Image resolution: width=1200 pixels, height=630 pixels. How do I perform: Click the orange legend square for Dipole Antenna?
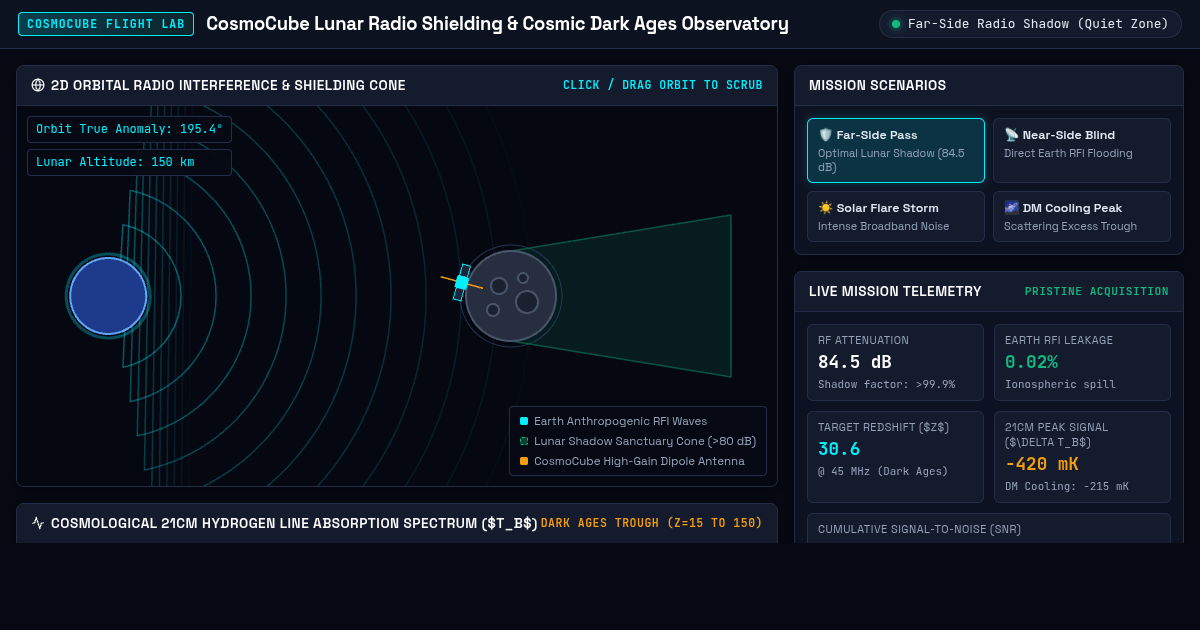[x=524, y=461]
